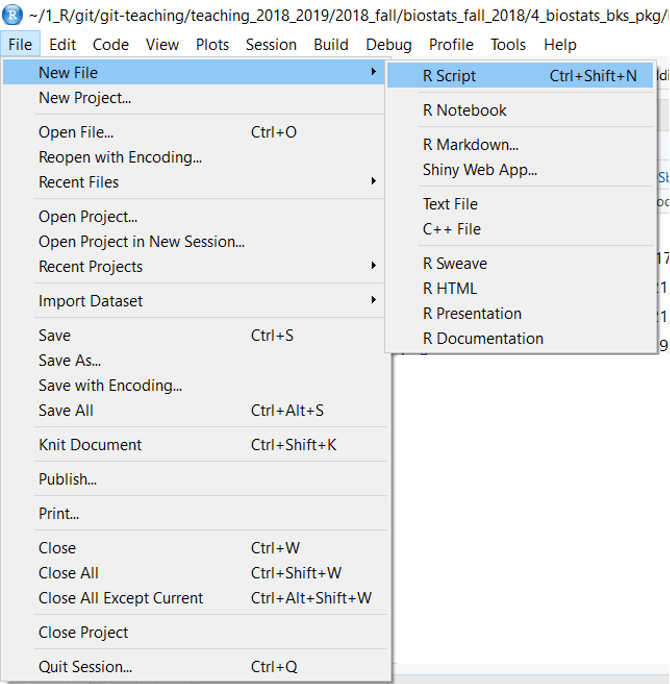This screenshot has height=684, width=670.
Task: Click Save All menu entry
Action: point(194,410)
